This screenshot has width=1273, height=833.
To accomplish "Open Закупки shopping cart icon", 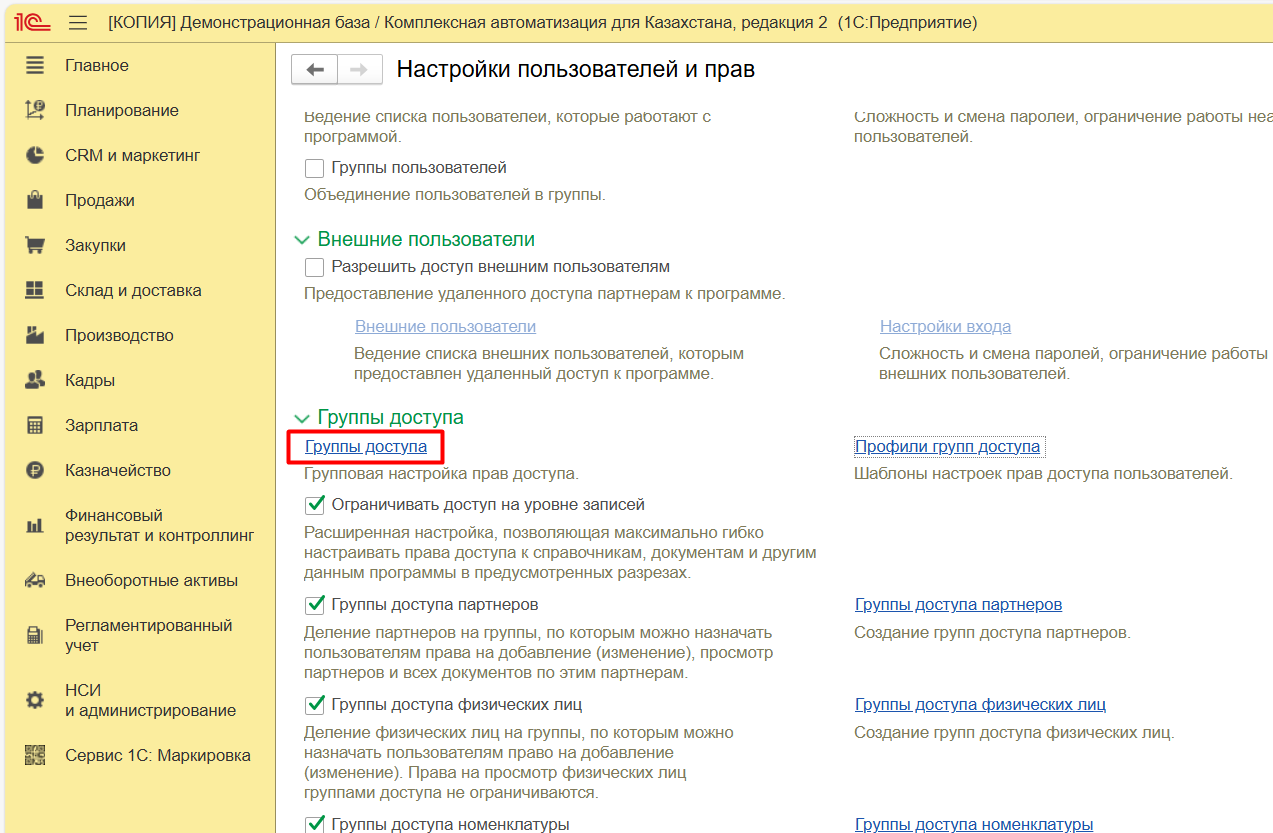I will coord(35,245).
